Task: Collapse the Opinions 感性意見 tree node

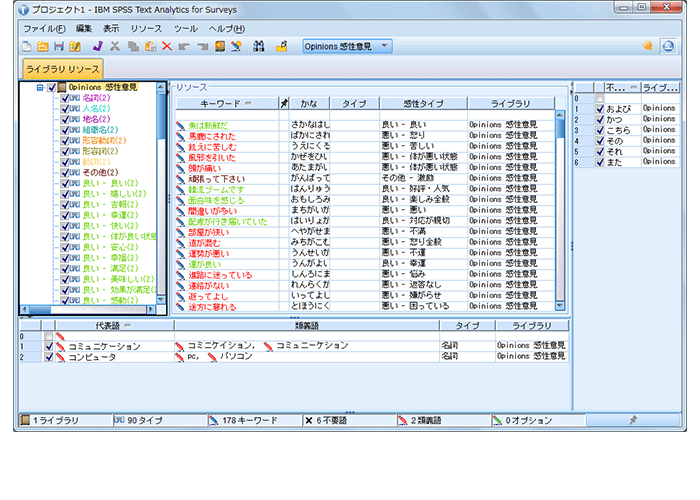Action: 40,88
